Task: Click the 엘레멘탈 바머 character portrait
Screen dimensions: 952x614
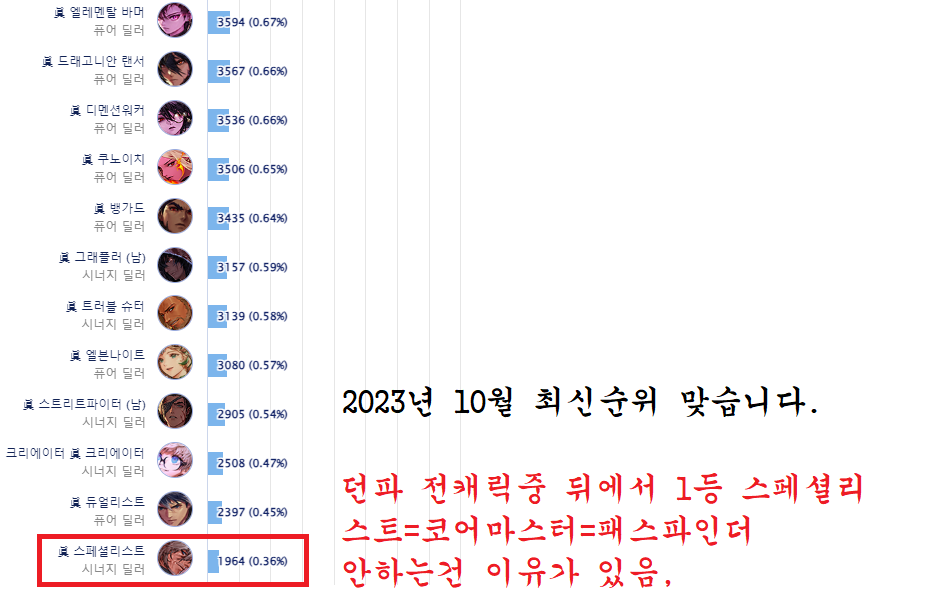Action: 175,20
